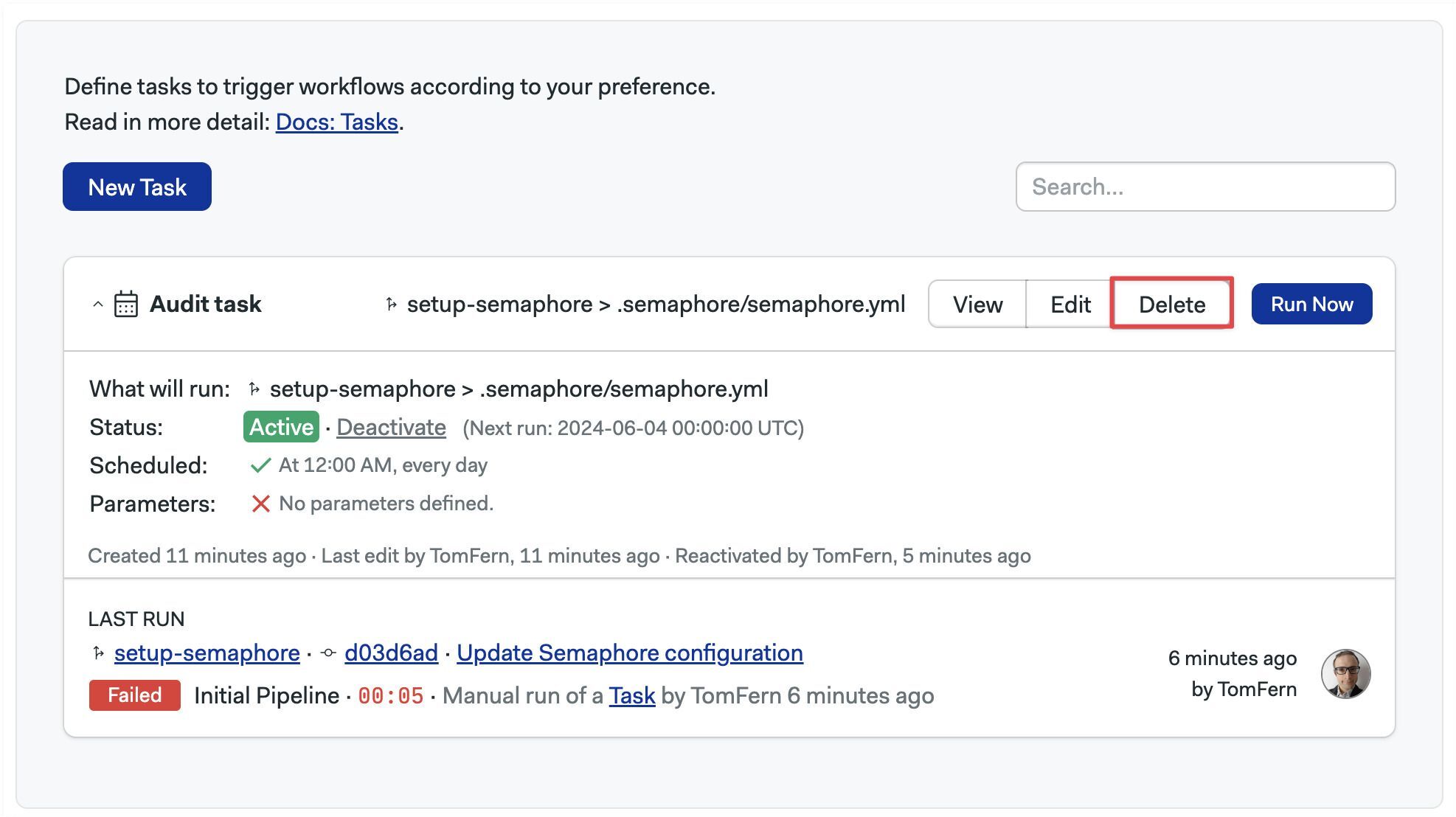1456x817 pixels.
Task: Click the green Active status badge
Action: tap(281, 427)
